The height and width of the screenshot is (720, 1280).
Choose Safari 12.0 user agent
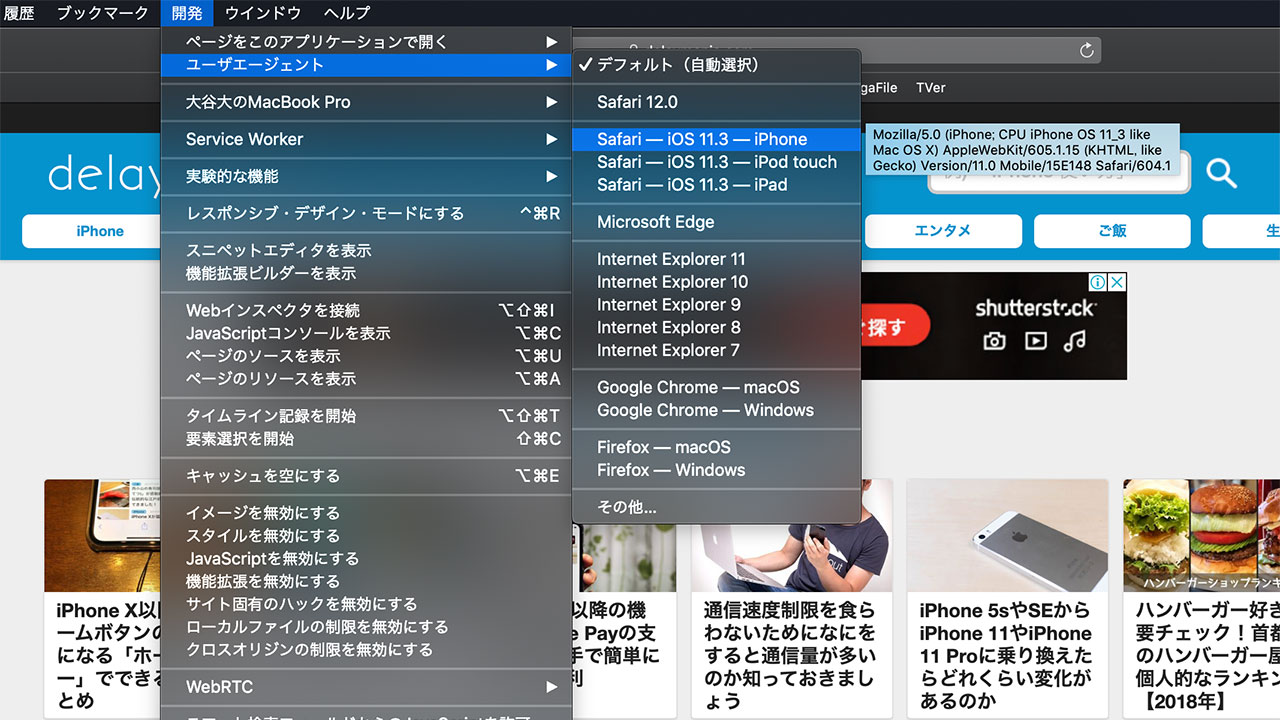click(x=716, y=102)
